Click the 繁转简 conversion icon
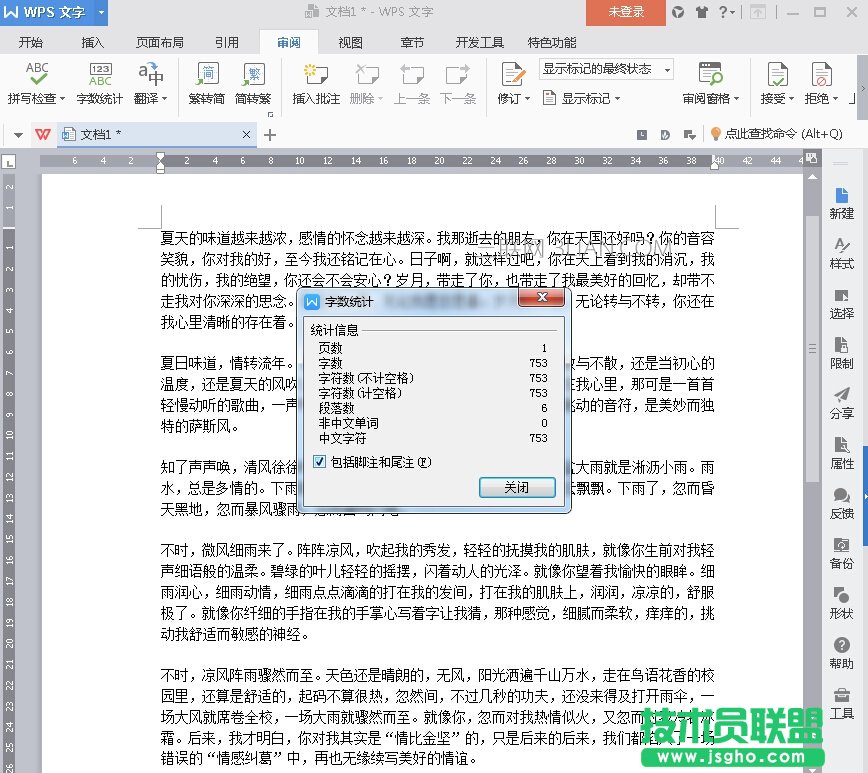This screenshot has width=868, height=773. pyautogui.click(x=207, y=75)
